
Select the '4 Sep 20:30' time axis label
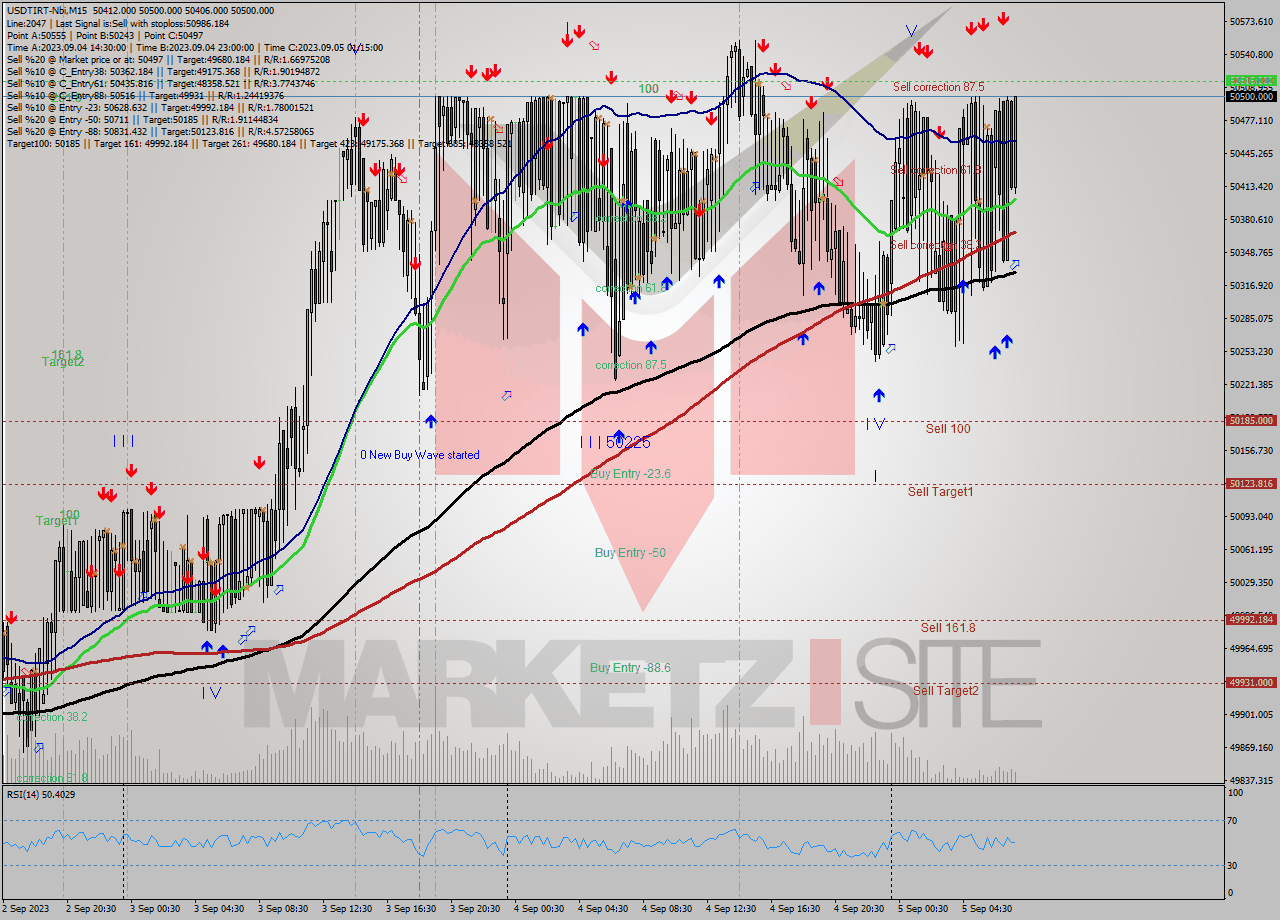point(860,909)
